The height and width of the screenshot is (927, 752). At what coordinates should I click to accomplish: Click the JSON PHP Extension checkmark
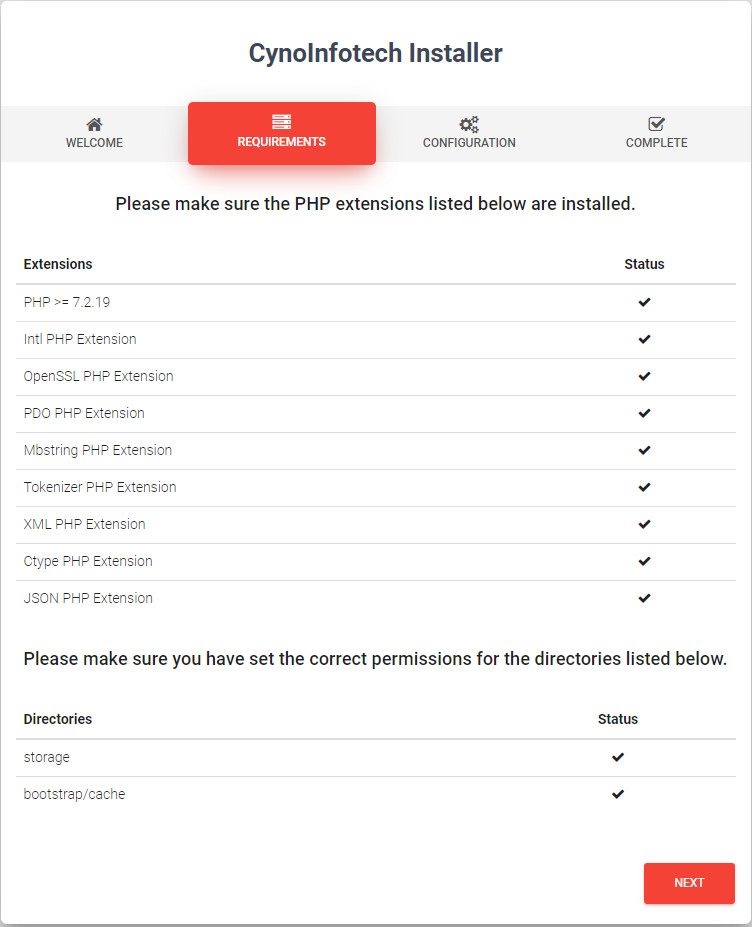[x=644, y=598]
